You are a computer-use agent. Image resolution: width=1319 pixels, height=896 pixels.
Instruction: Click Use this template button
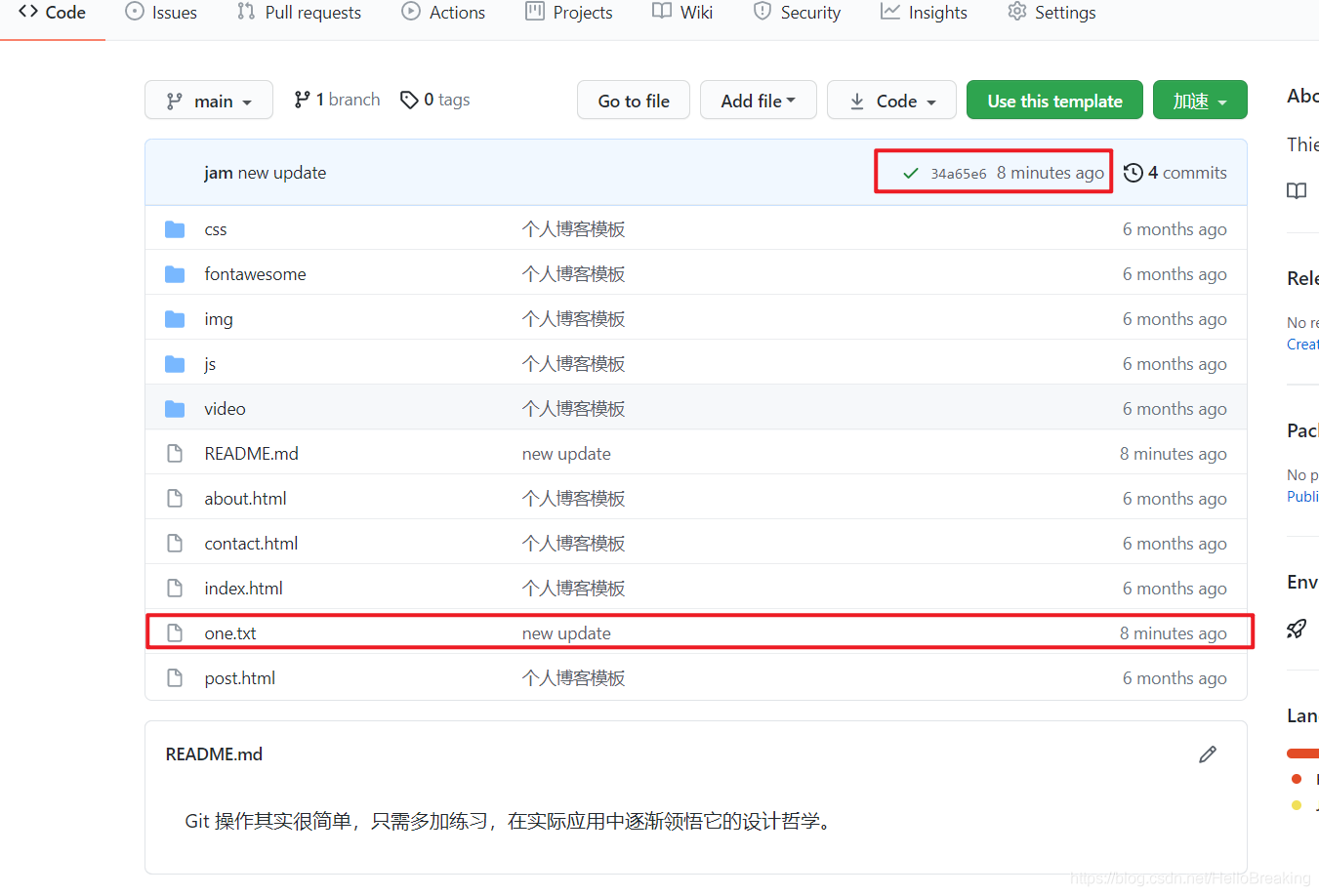tap(1054, 101)
